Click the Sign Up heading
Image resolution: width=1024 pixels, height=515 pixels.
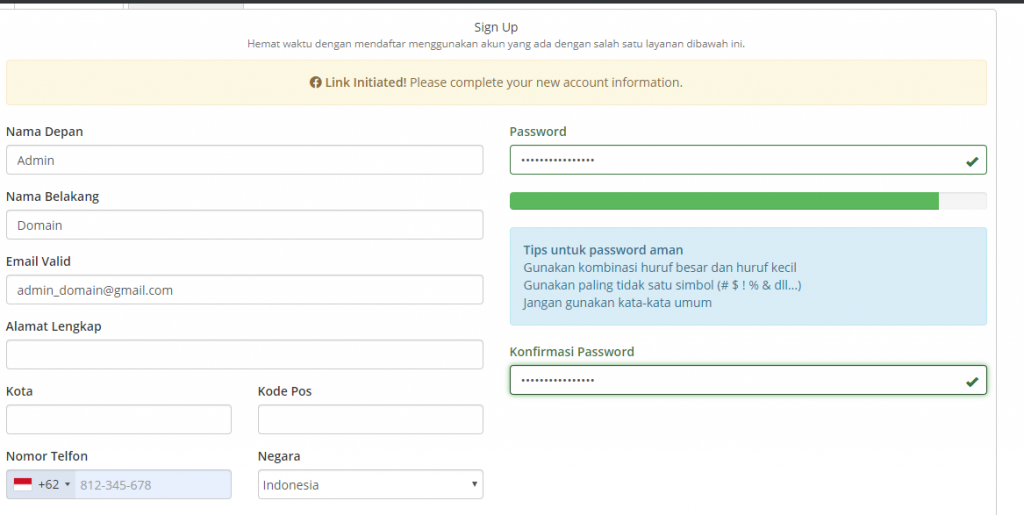point(496,27)
